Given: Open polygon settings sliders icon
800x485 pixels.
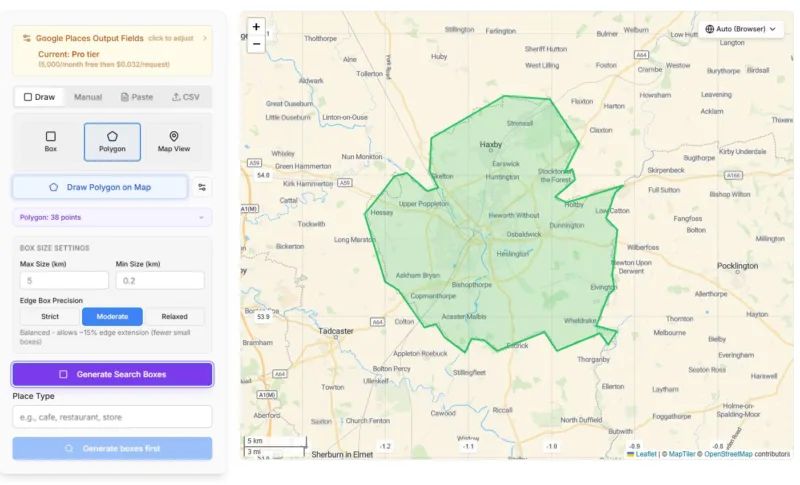Looking at the screenshot, I should point(202,187).
